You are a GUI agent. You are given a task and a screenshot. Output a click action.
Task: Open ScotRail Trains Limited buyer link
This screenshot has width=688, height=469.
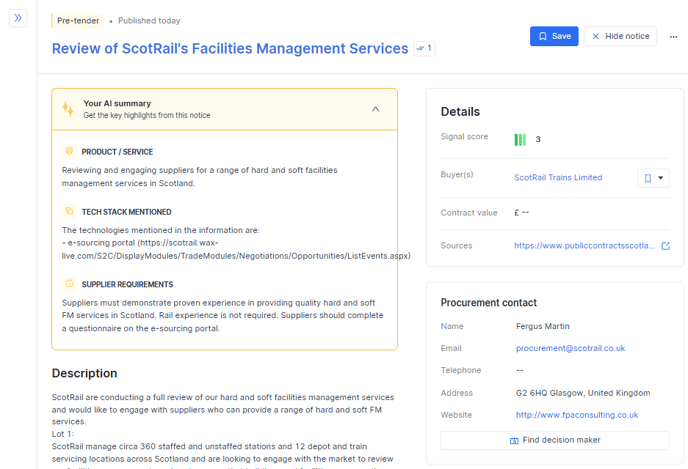558,177
